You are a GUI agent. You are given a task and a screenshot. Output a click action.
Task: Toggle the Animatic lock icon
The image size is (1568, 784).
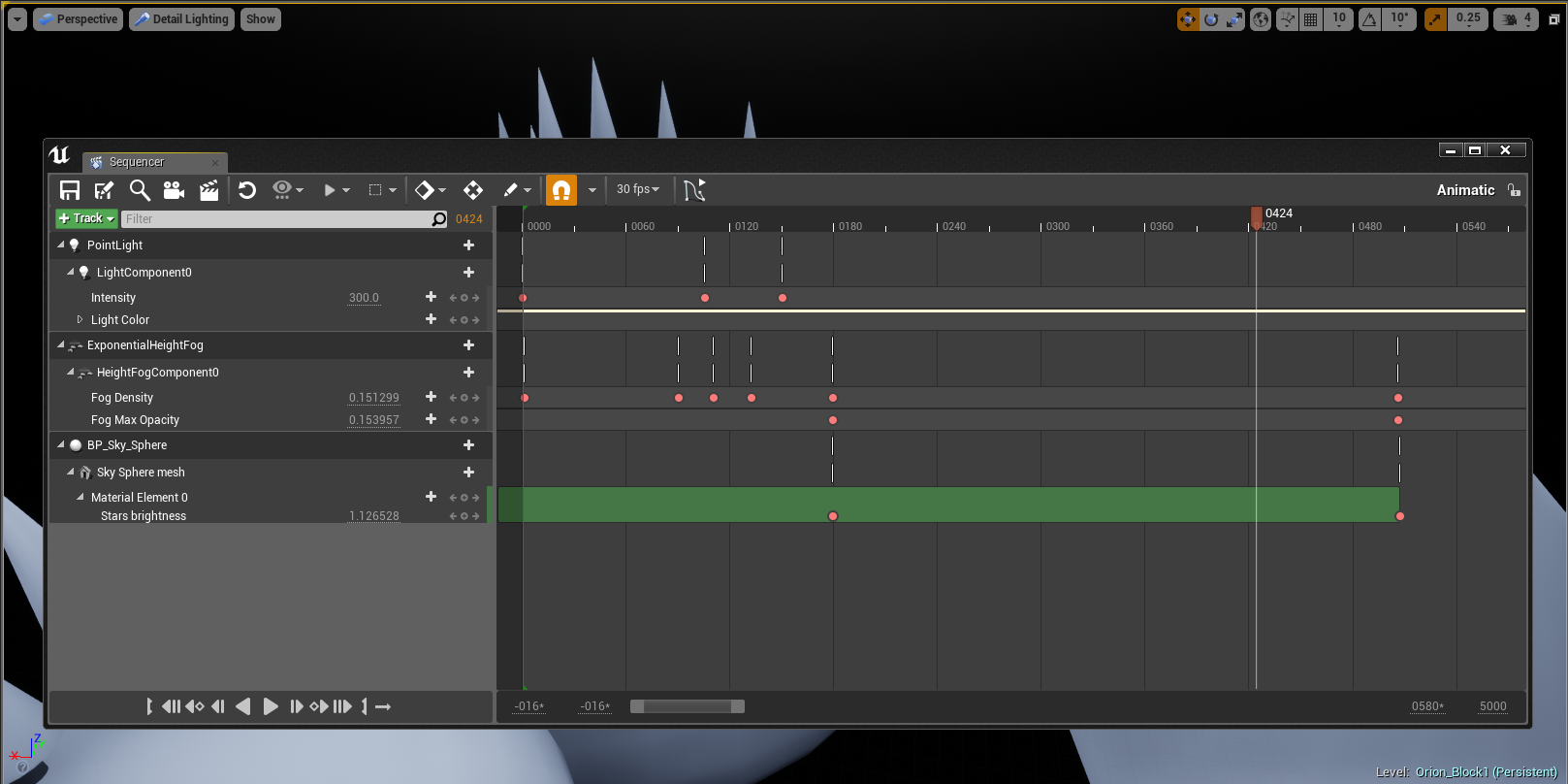pos(1514,190)
